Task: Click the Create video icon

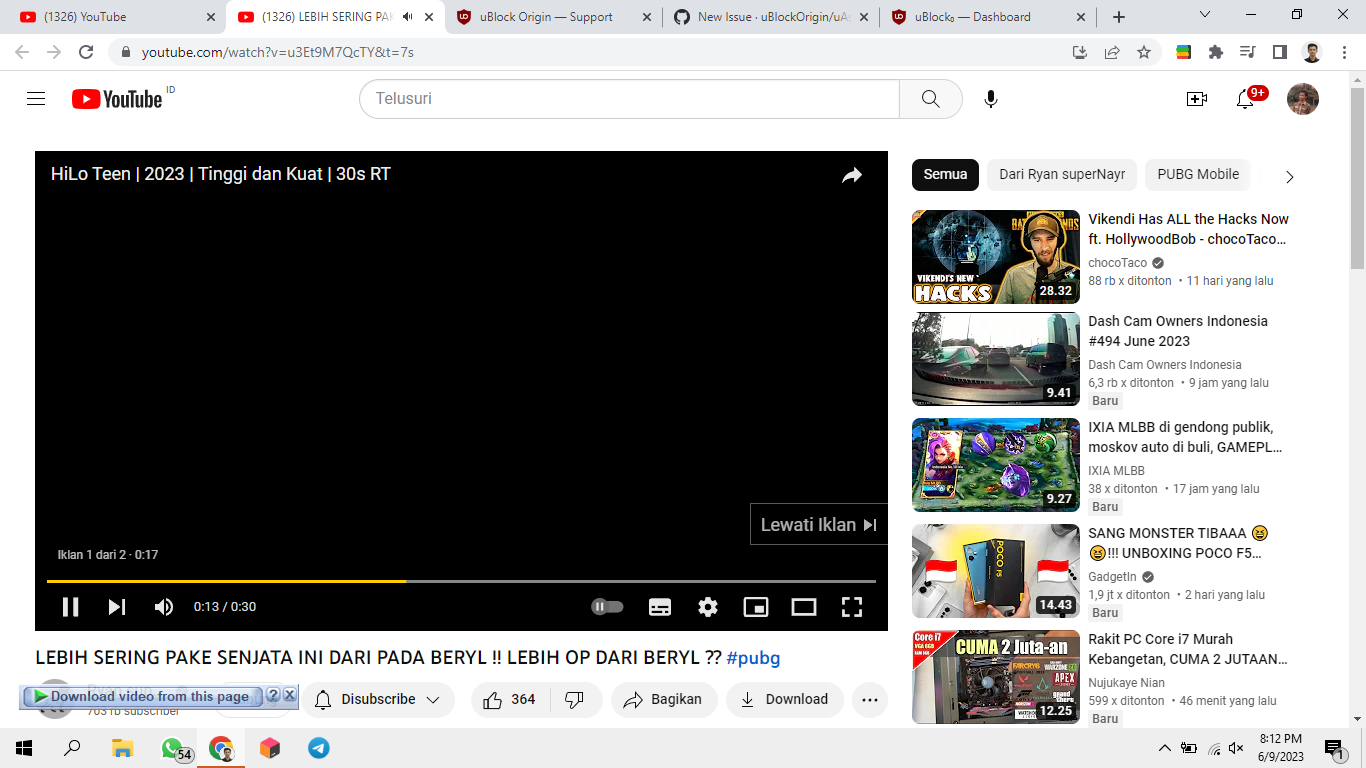Action: [x=1196, y=98]
